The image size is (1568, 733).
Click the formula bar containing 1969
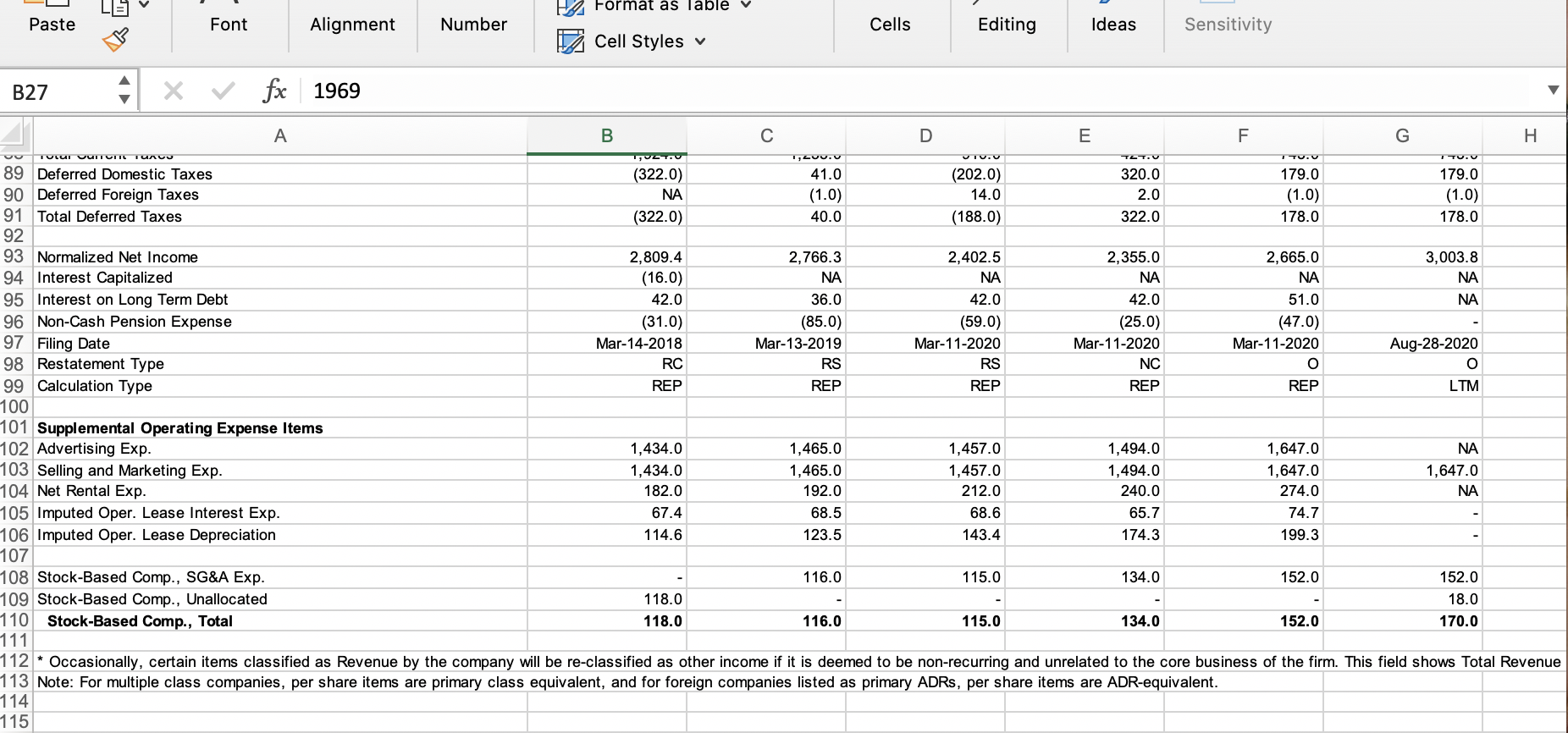(x=923, y=91)
